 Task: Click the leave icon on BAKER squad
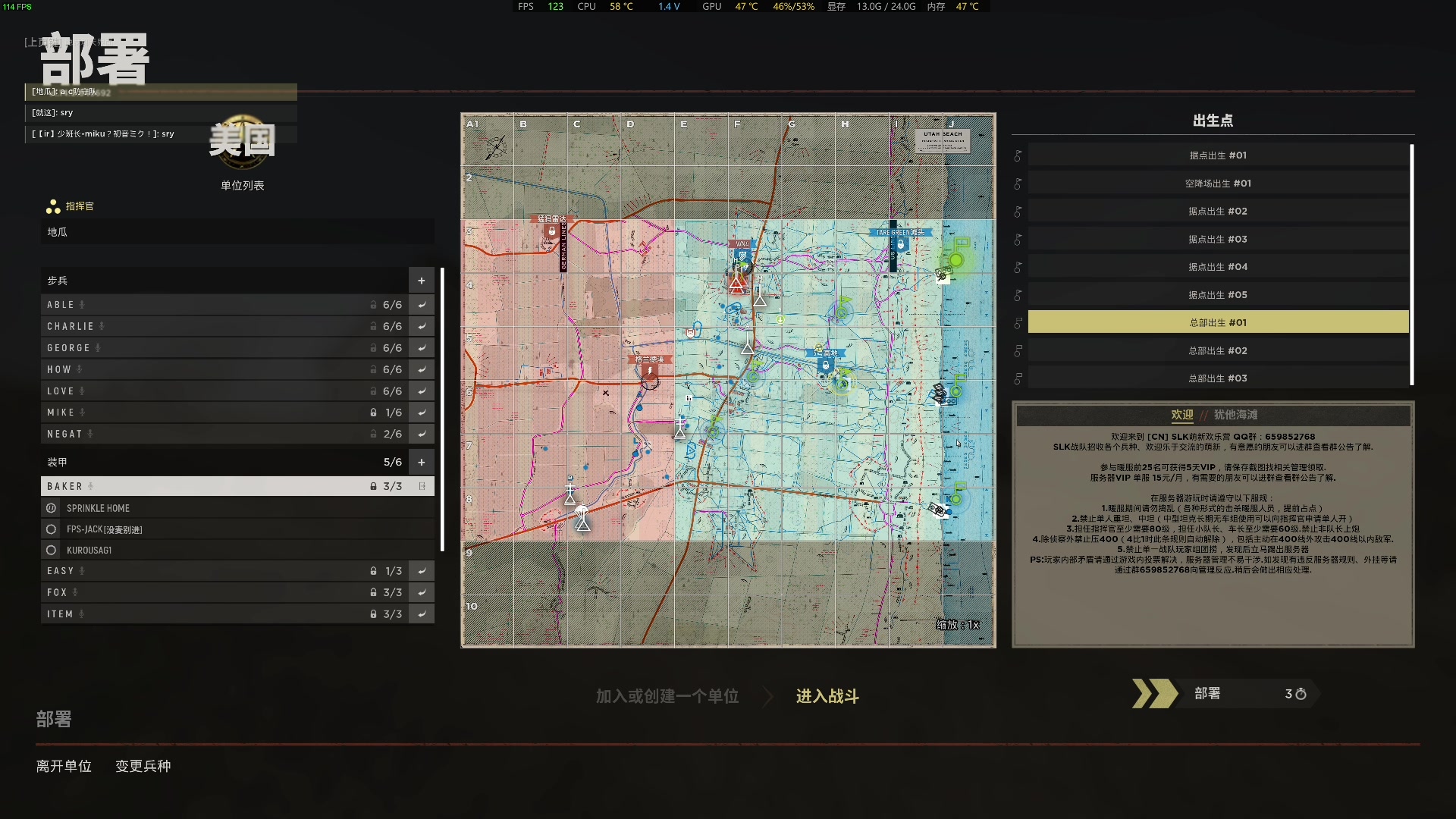click(422, 486)
